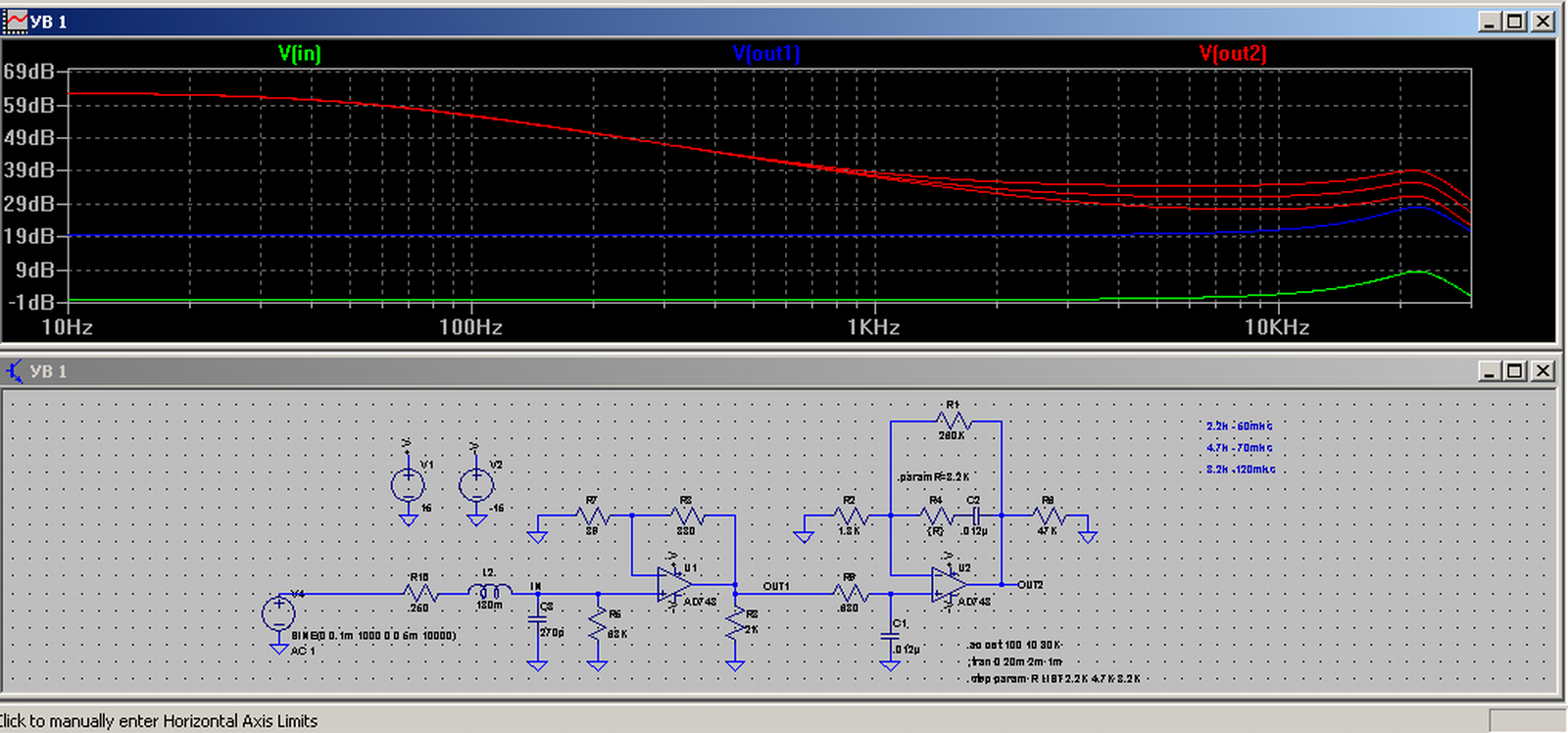The height and width of the screenshot is (733, 1568).
Task: Click the waveform window title icon
Action: tap(17, 21)
